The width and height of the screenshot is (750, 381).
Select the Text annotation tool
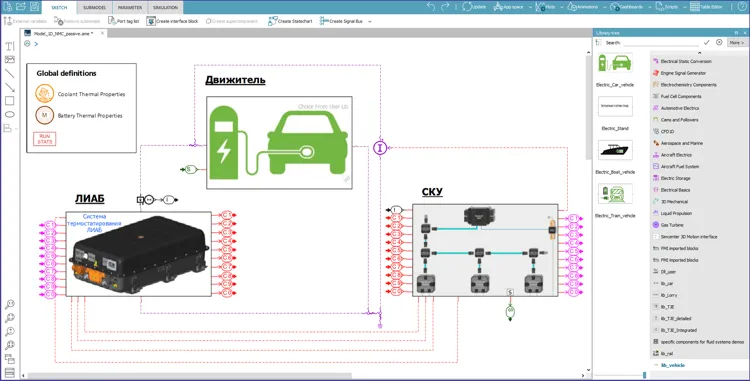pos(10,46)
